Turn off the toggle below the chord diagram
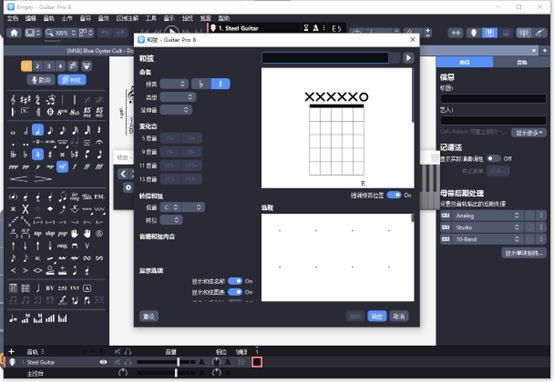 394,195
